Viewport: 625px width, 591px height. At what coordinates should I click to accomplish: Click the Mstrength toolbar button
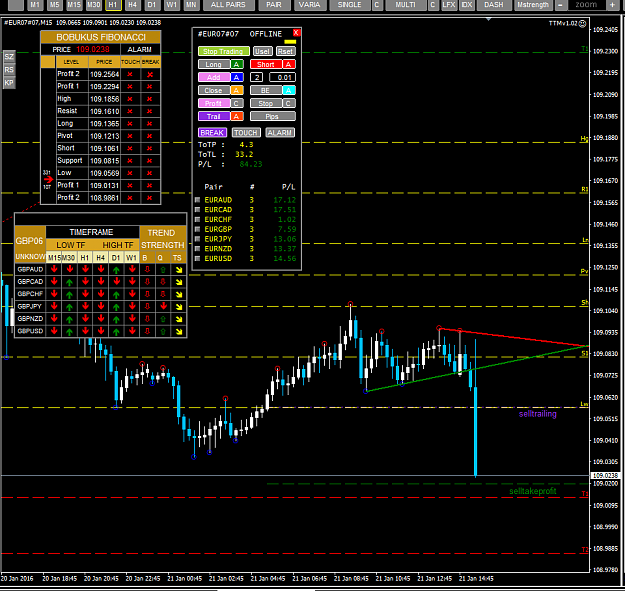[x=533, y=5]
